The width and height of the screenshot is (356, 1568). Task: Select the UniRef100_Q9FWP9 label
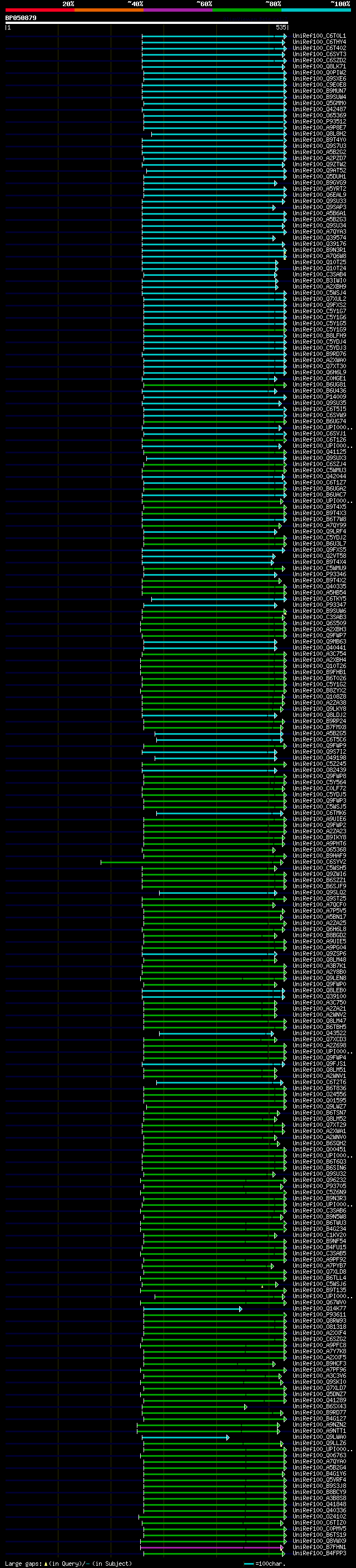click(x=319, y=746)
